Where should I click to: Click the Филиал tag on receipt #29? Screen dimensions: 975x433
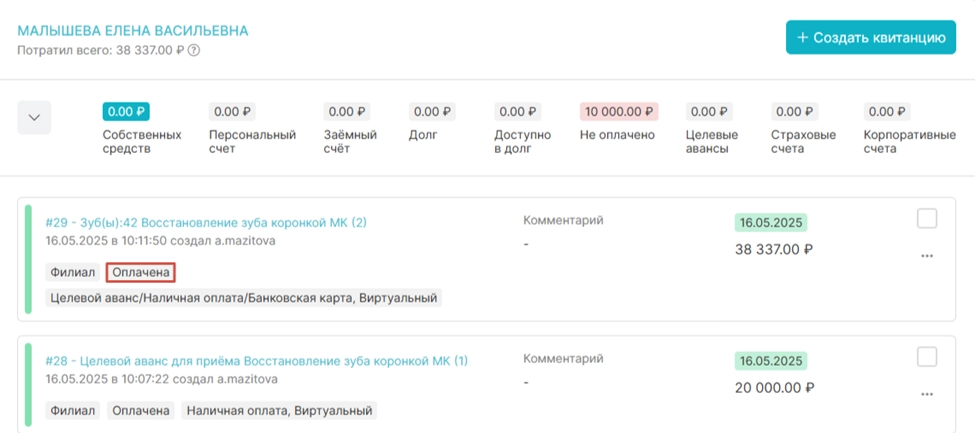pyautogui.click(x=71, y=272)
